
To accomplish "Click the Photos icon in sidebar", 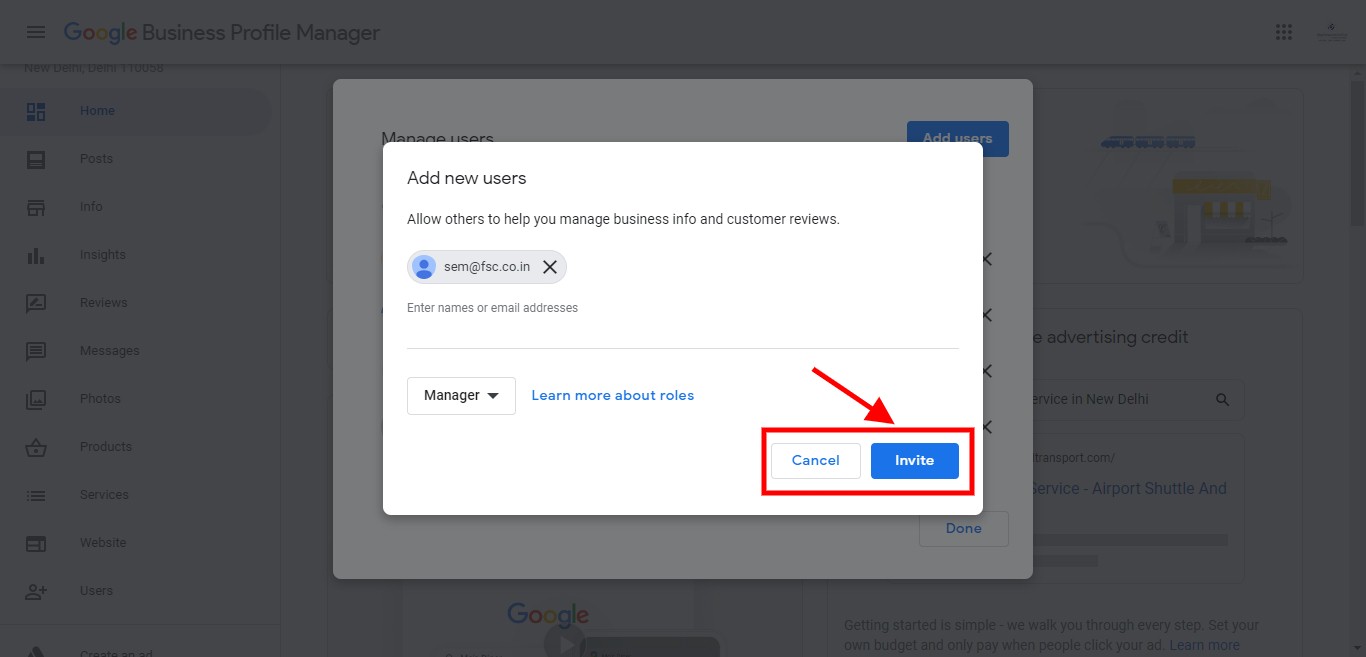I will (x=36, y=399).
